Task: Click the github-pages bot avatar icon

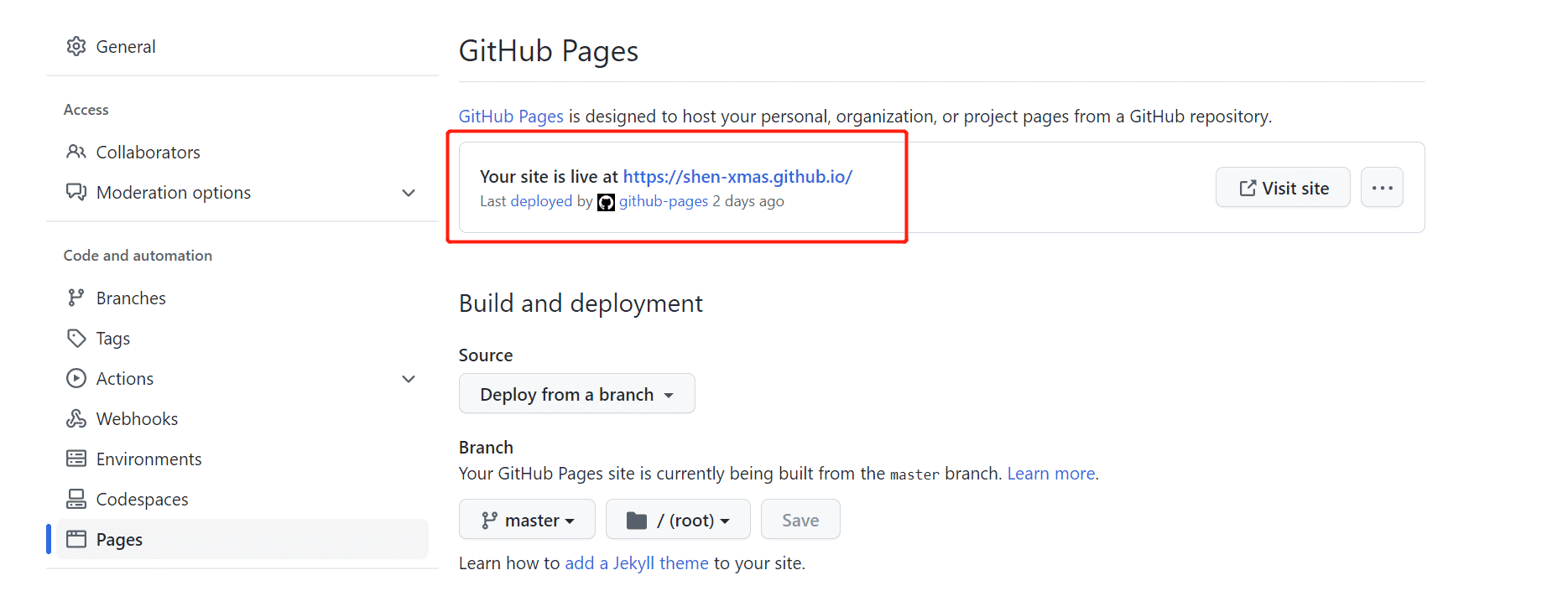Action: pyautogui.click(x=606, y=202)
